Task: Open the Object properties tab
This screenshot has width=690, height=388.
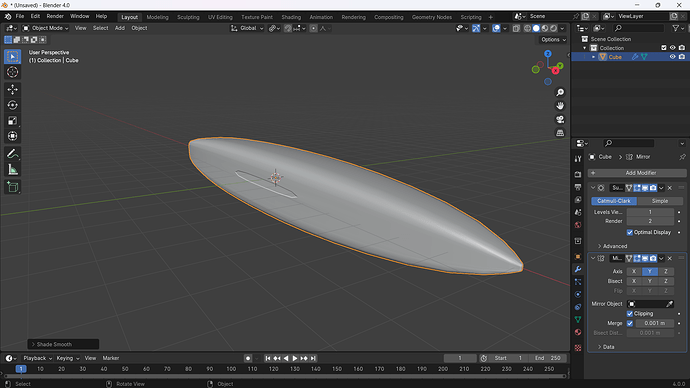Action: (578, 256)
